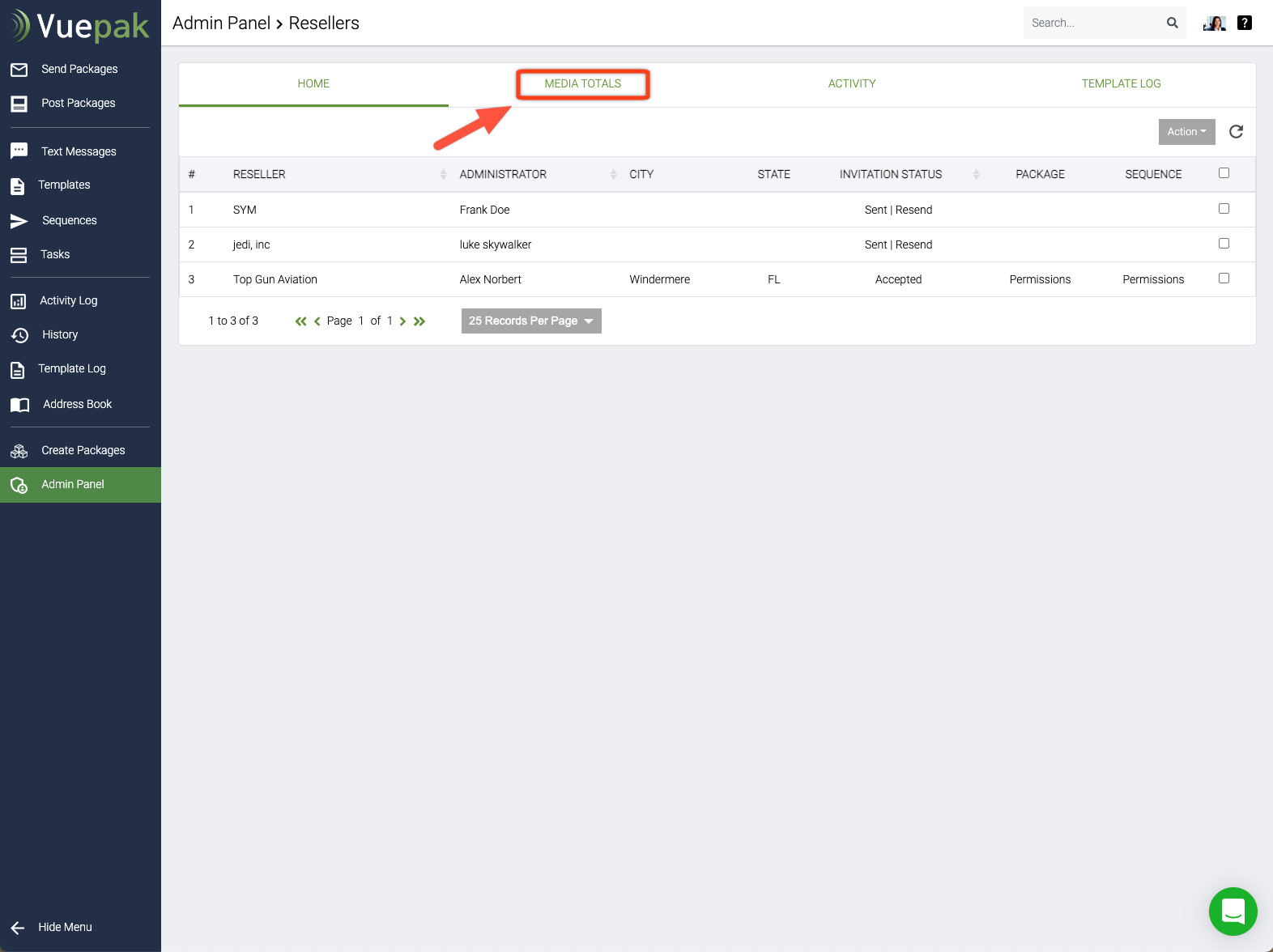This screenshot has width=1273, height=952.
Task: Switch to the Media Totals tab
Action: (582, 83)
